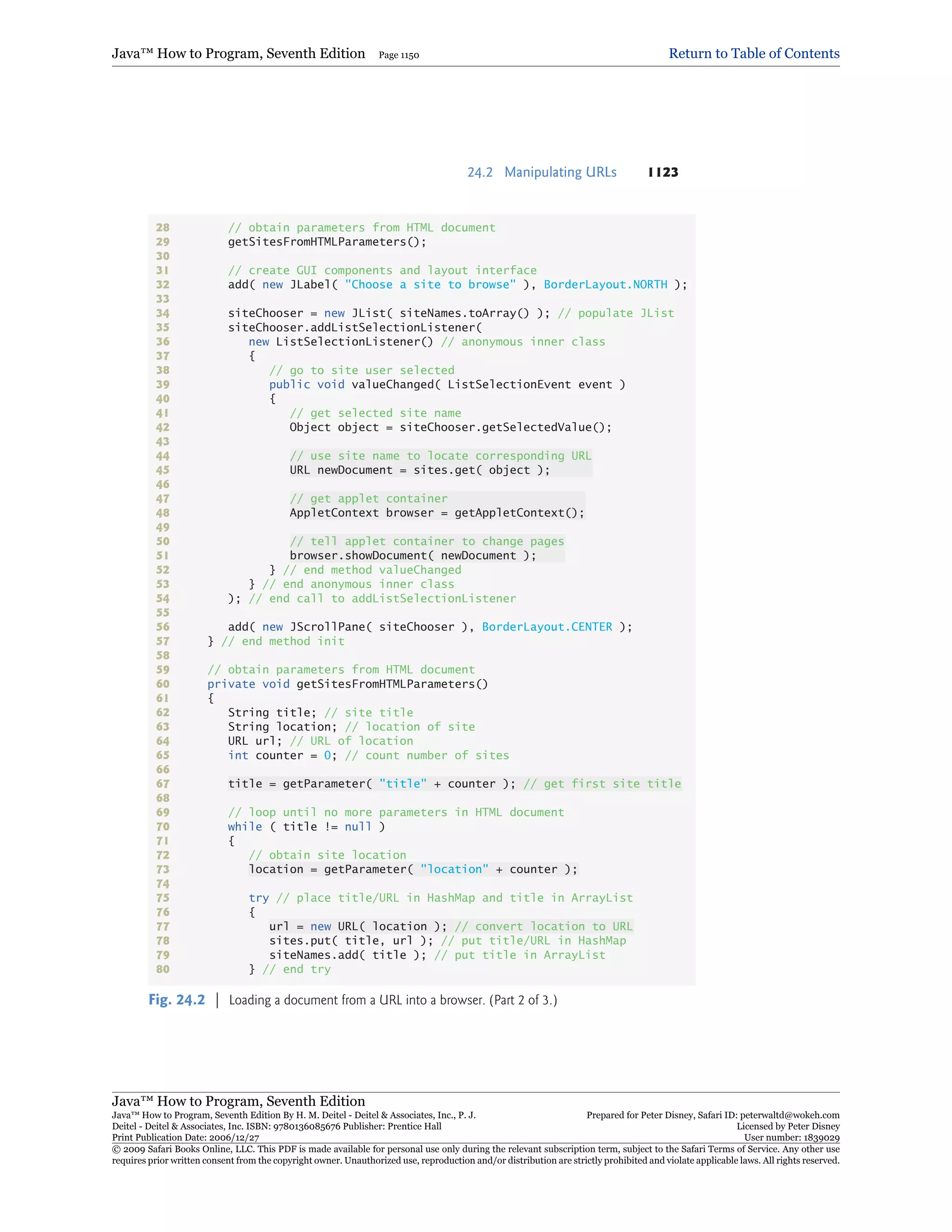Click code line number 28
Image resolution: width=952 pixels, height=1232 pixels.
coord(162,227)
